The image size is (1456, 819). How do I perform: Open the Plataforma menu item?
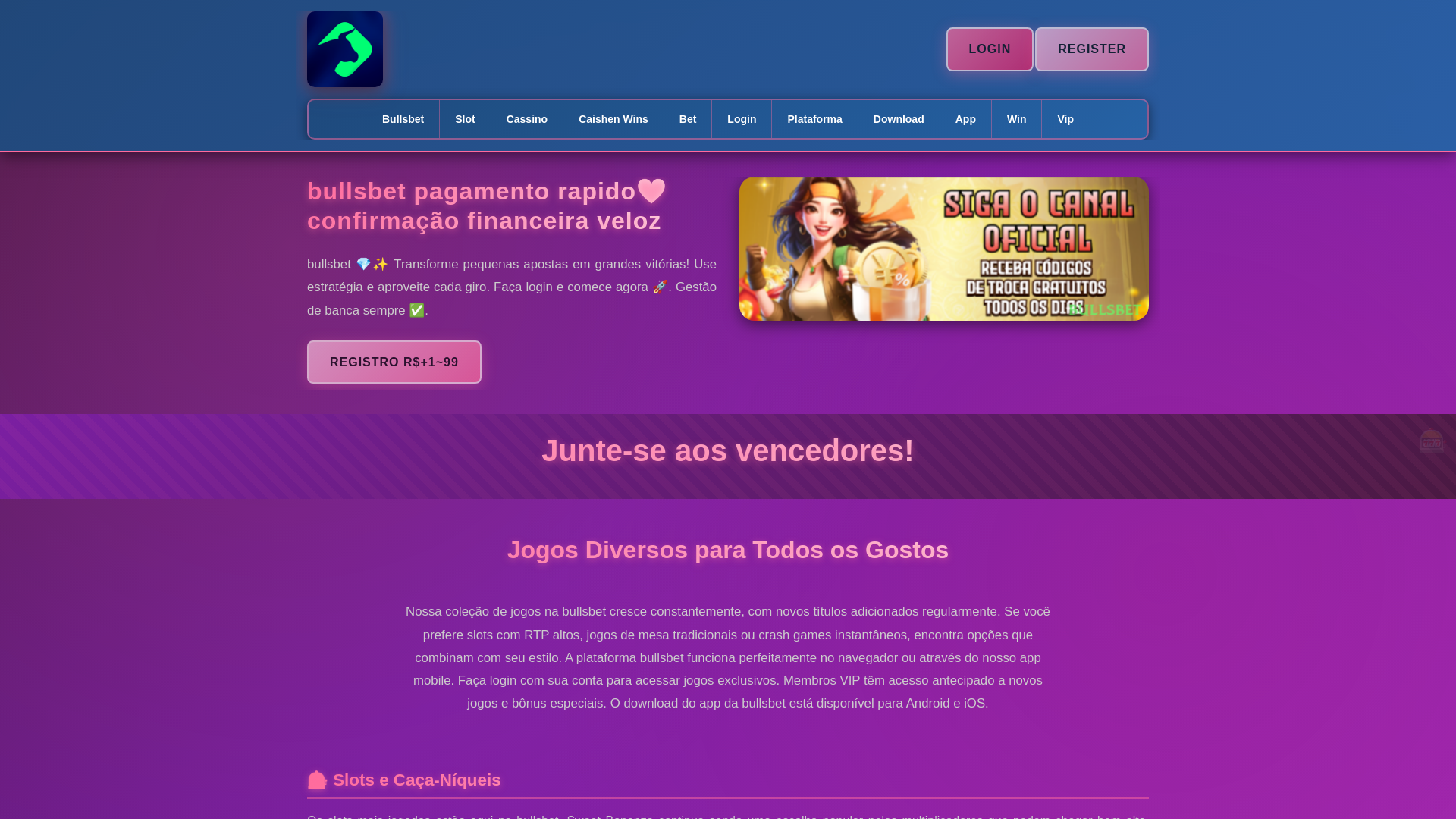tap(814, 119)
